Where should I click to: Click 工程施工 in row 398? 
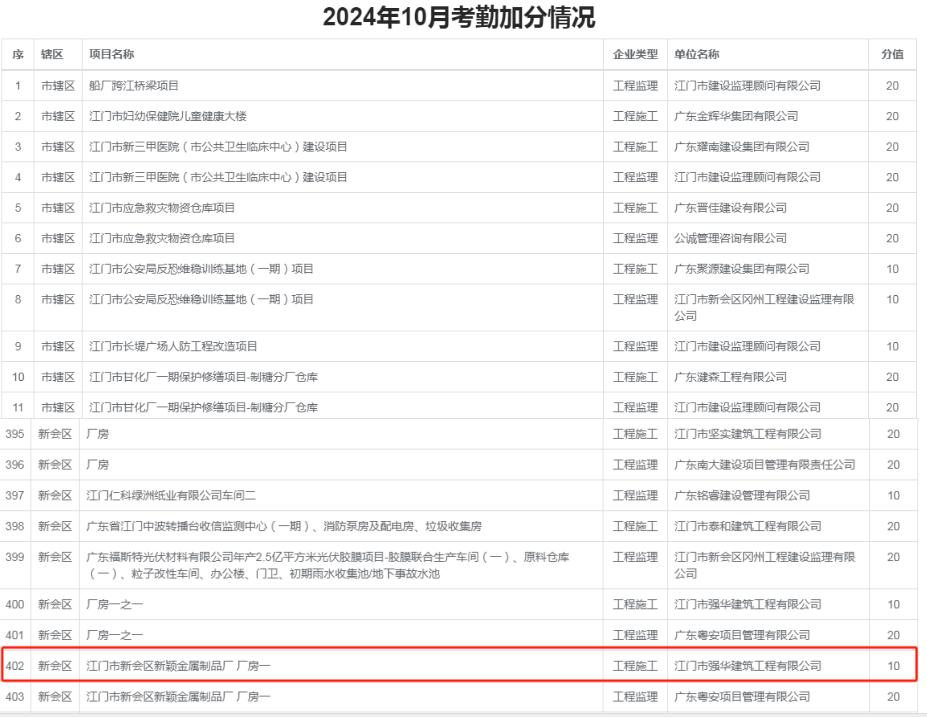tap(635, 526)
